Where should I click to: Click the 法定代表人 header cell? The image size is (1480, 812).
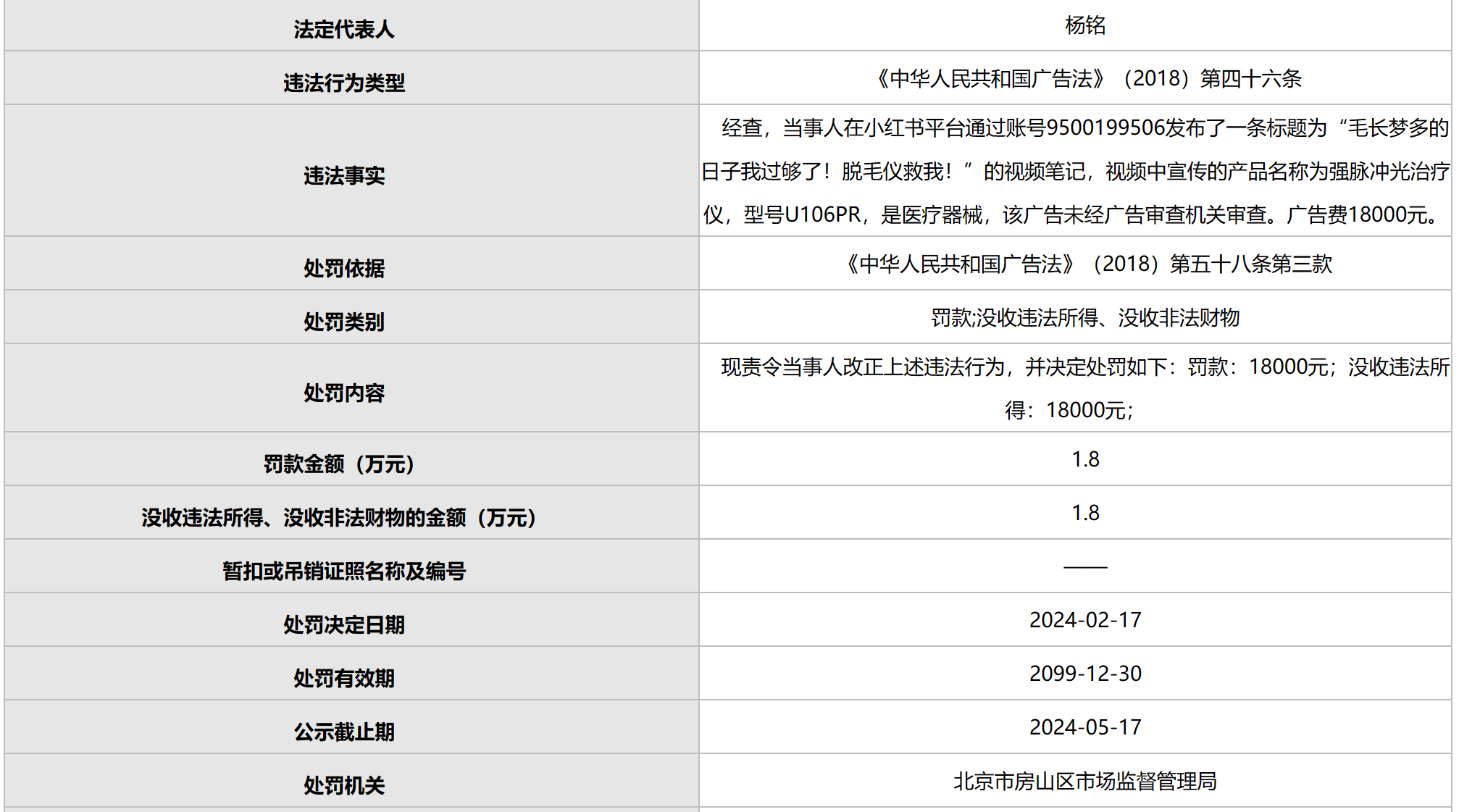pyautogui.click(x=344, y=30)
